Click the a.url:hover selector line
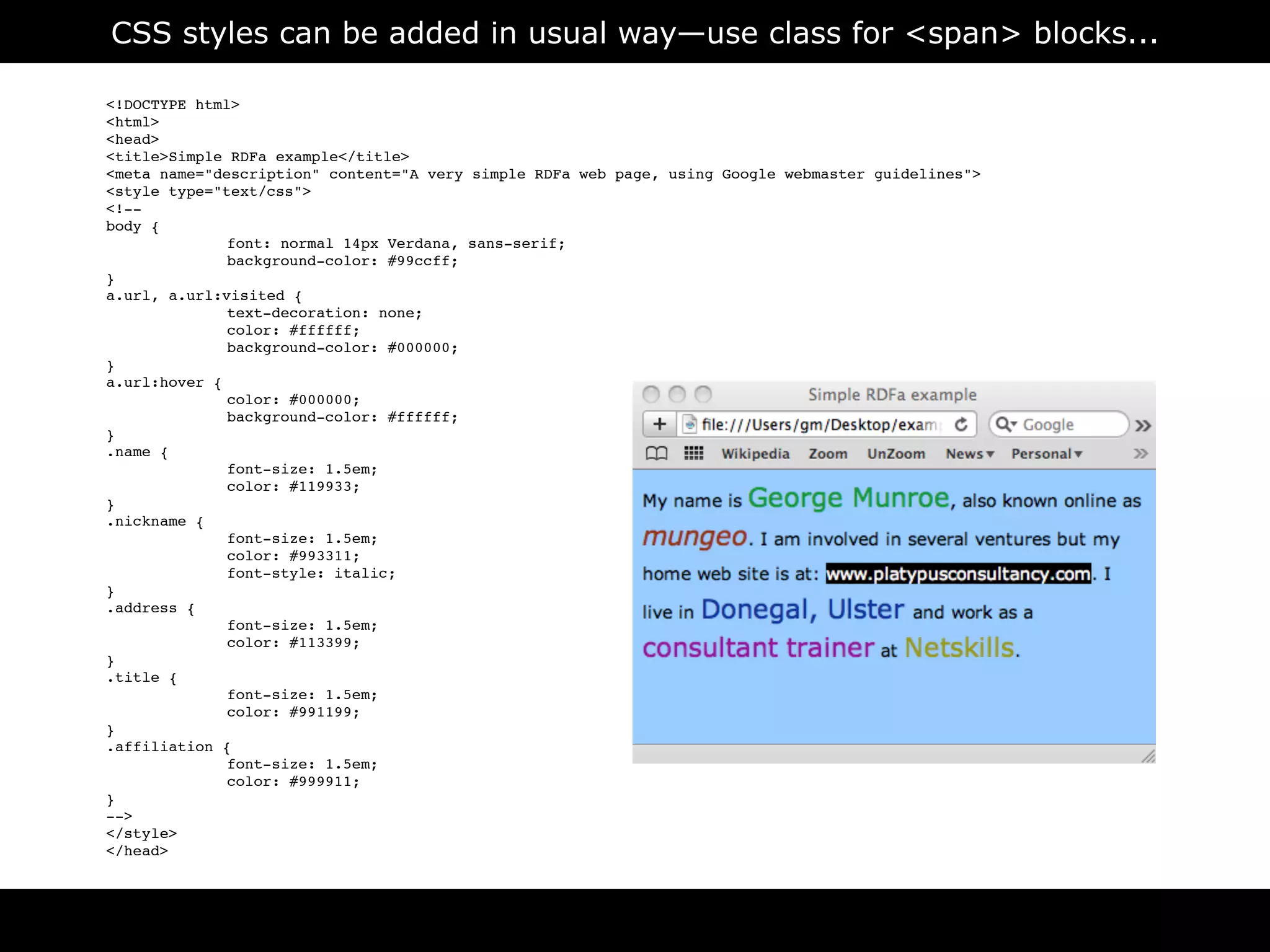The height and width of the screenshot is (952, 1270). (164, 382)
